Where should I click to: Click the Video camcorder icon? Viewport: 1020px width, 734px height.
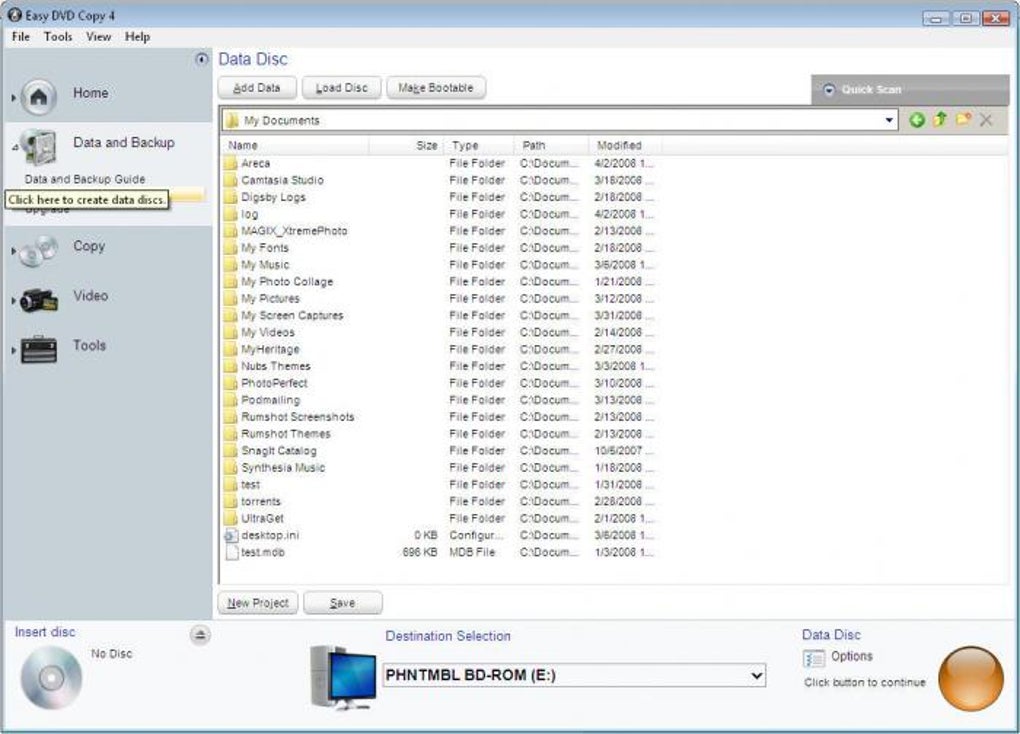[x=39, y=300]
